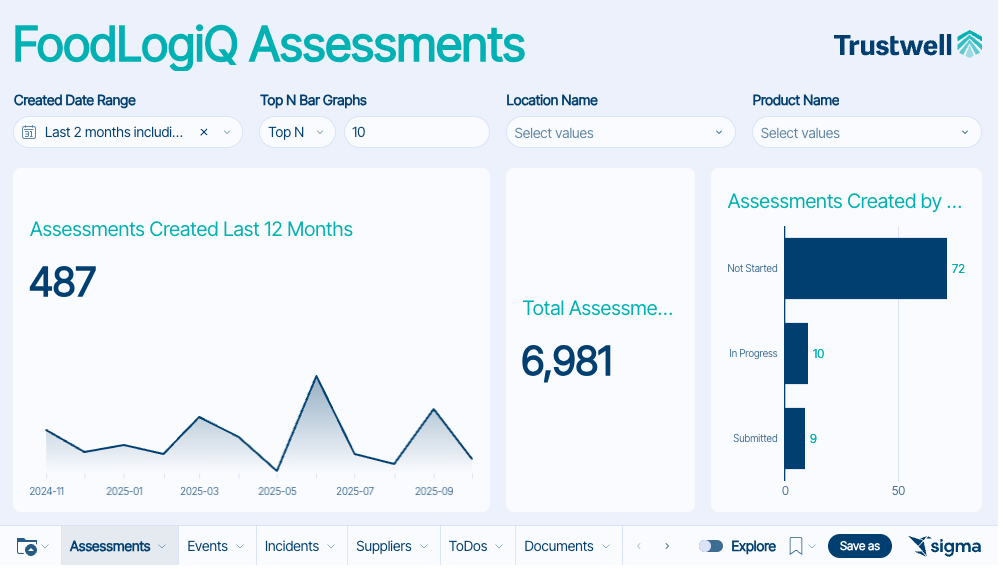Click the Sigma logo
Screen dimensions: 1003x569
coord(944,546)
